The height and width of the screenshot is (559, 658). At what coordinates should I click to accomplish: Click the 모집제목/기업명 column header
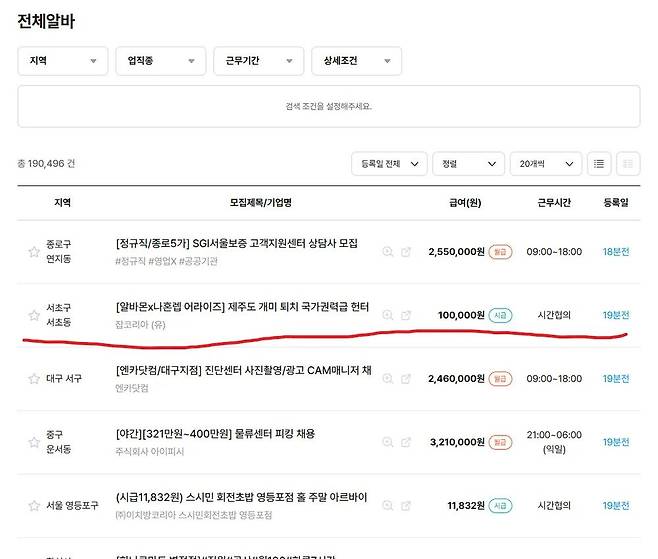click(261, 203)
